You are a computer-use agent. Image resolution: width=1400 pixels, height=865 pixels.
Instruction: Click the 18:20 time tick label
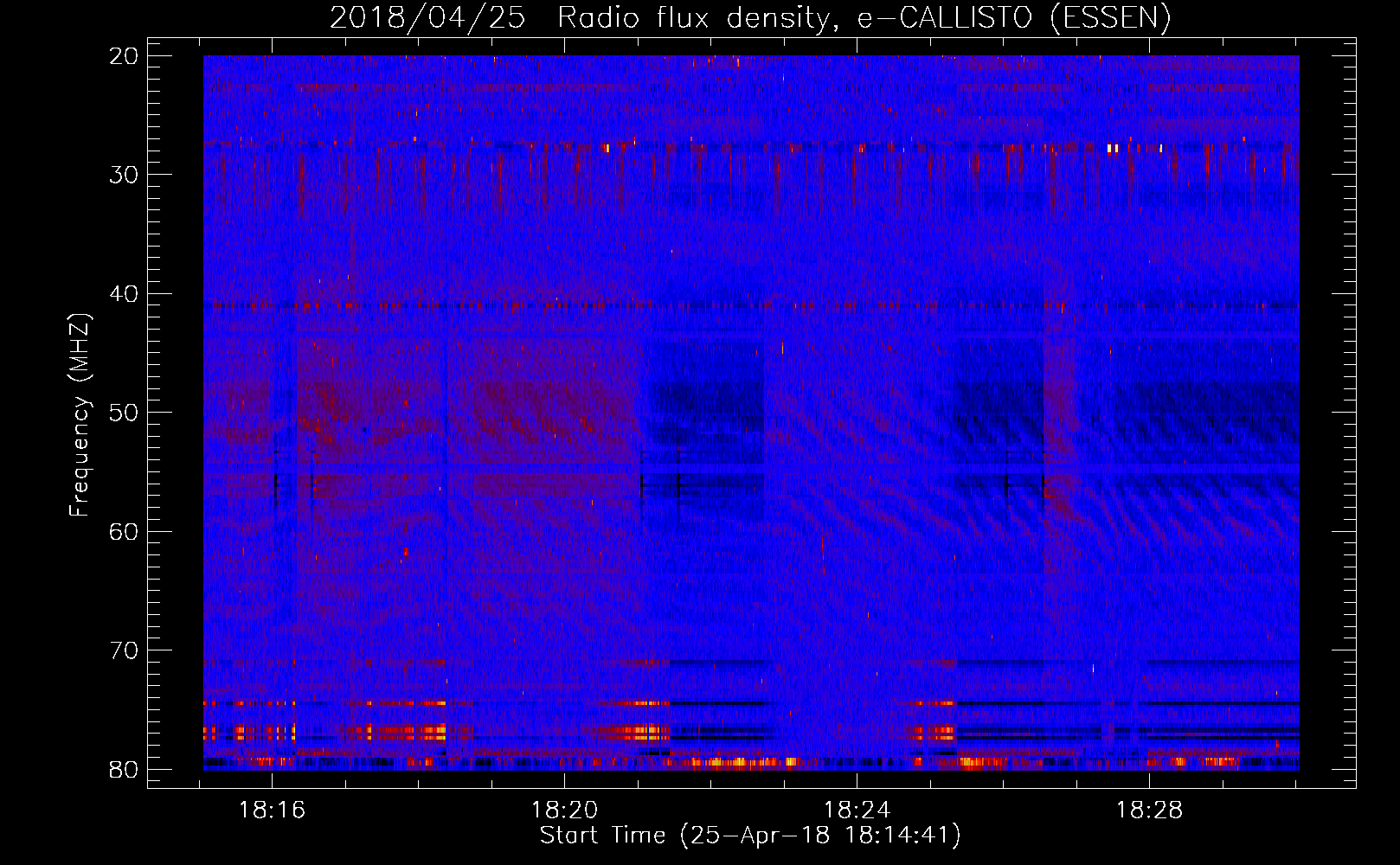coord(565,811)
